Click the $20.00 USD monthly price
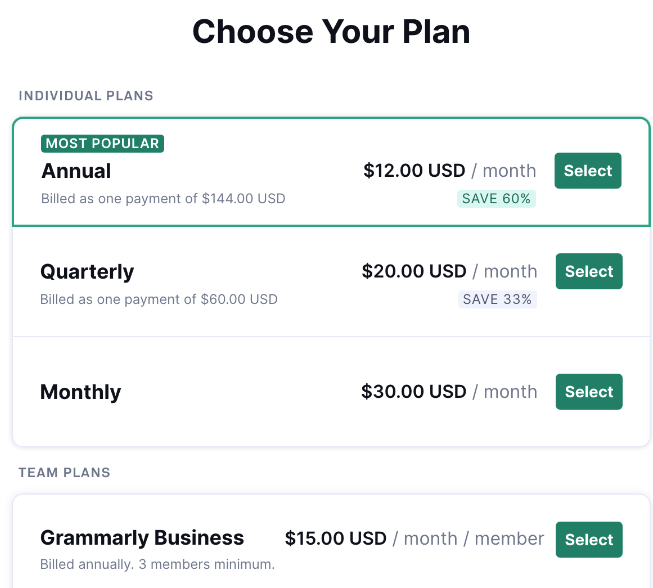Viewport: 653px width, 588px height. click(414, 272)
